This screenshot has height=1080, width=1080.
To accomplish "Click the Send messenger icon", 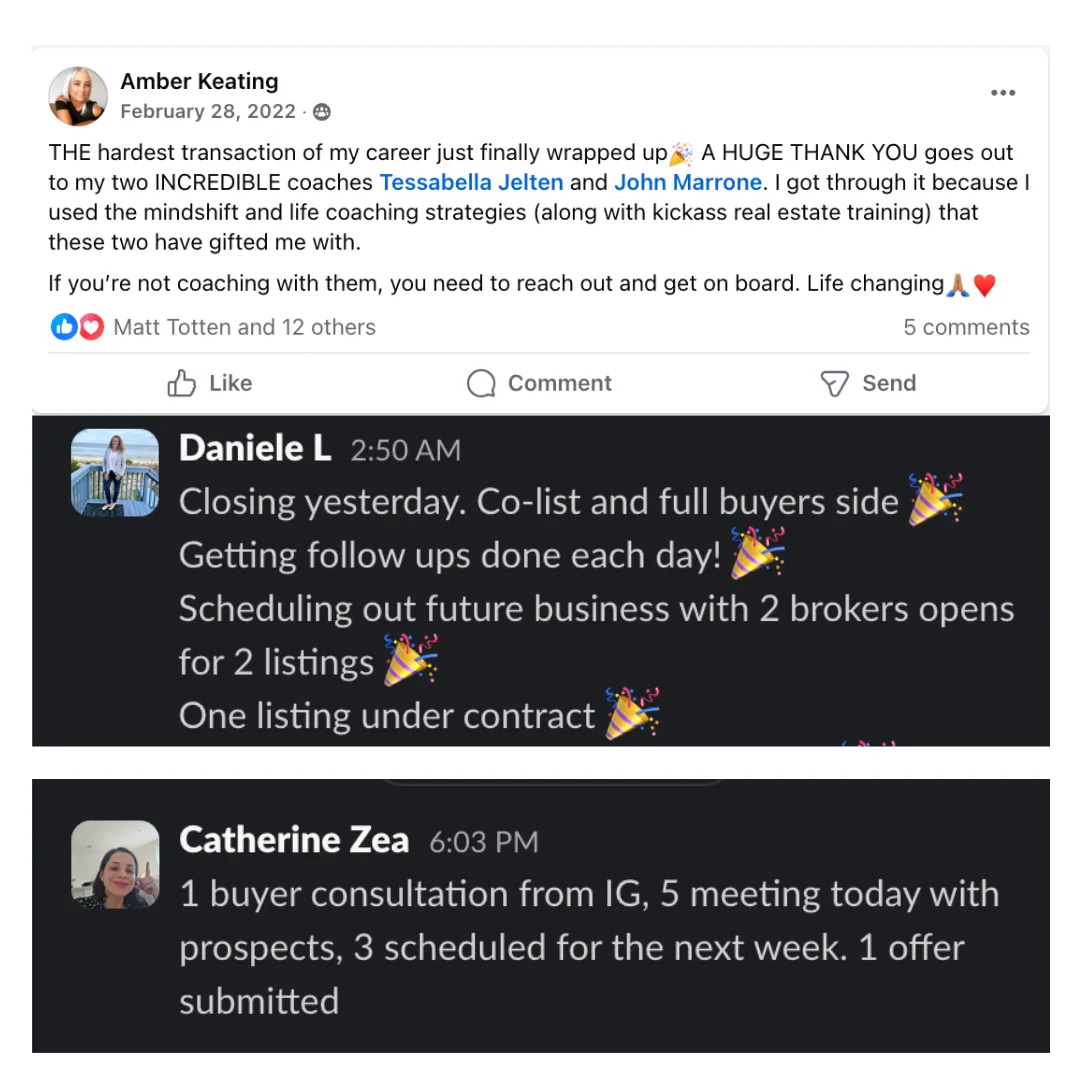I will [834, 384].
